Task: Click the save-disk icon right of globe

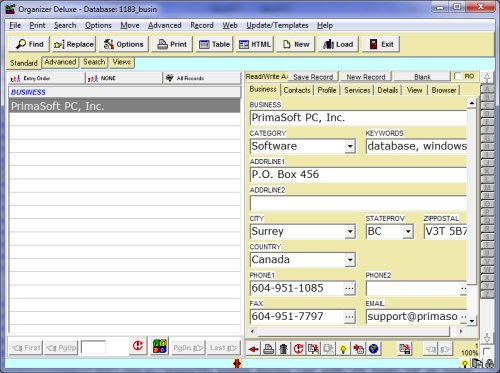Action: [405, 349]
